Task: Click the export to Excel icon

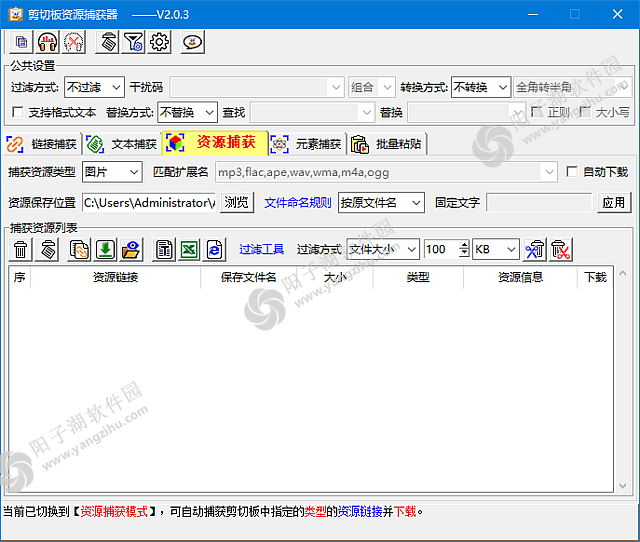Action: (189, 249)
